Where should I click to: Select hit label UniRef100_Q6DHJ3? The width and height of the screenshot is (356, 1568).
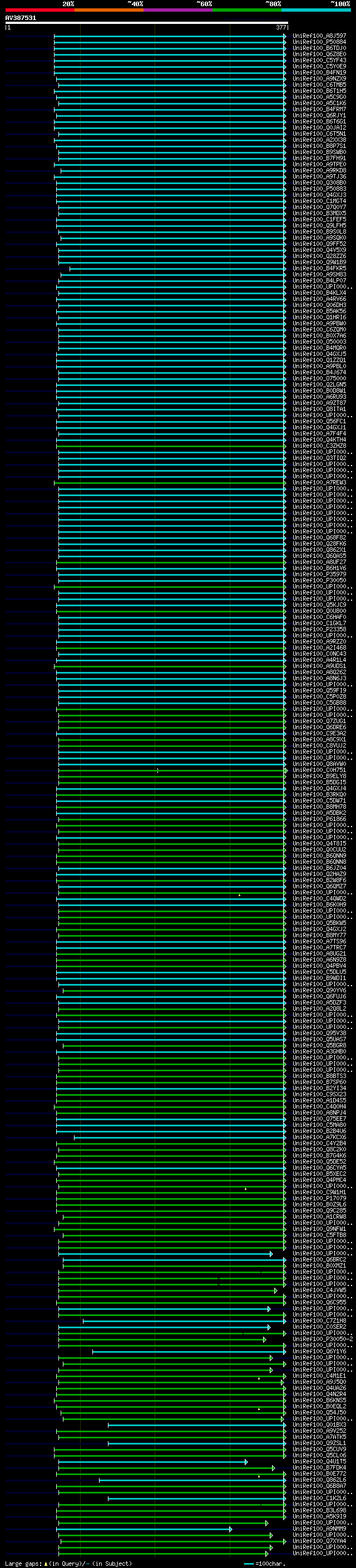click(319, 305)
